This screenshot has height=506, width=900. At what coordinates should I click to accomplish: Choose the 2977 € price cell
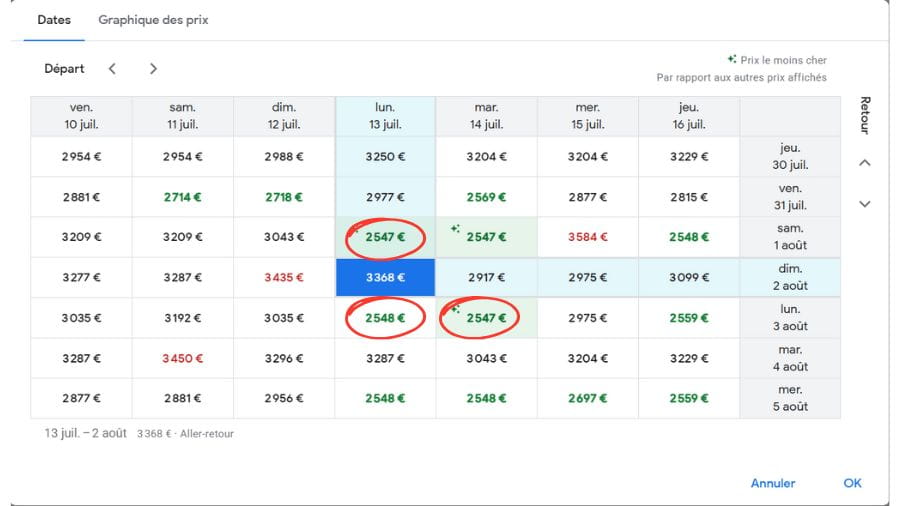coord(385,197)
